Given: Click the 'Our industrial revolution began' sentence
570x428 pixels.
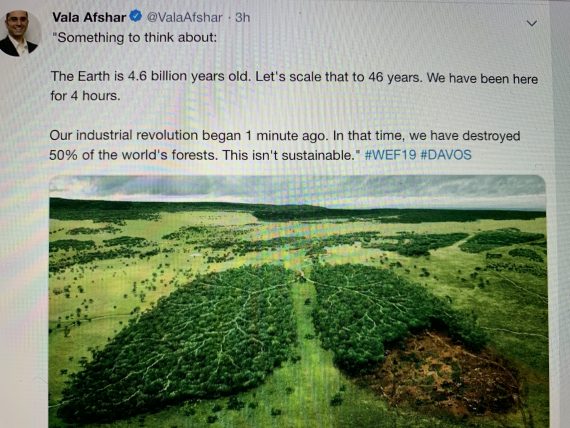Looking at the screenshot, I should (x=189, y=135).
